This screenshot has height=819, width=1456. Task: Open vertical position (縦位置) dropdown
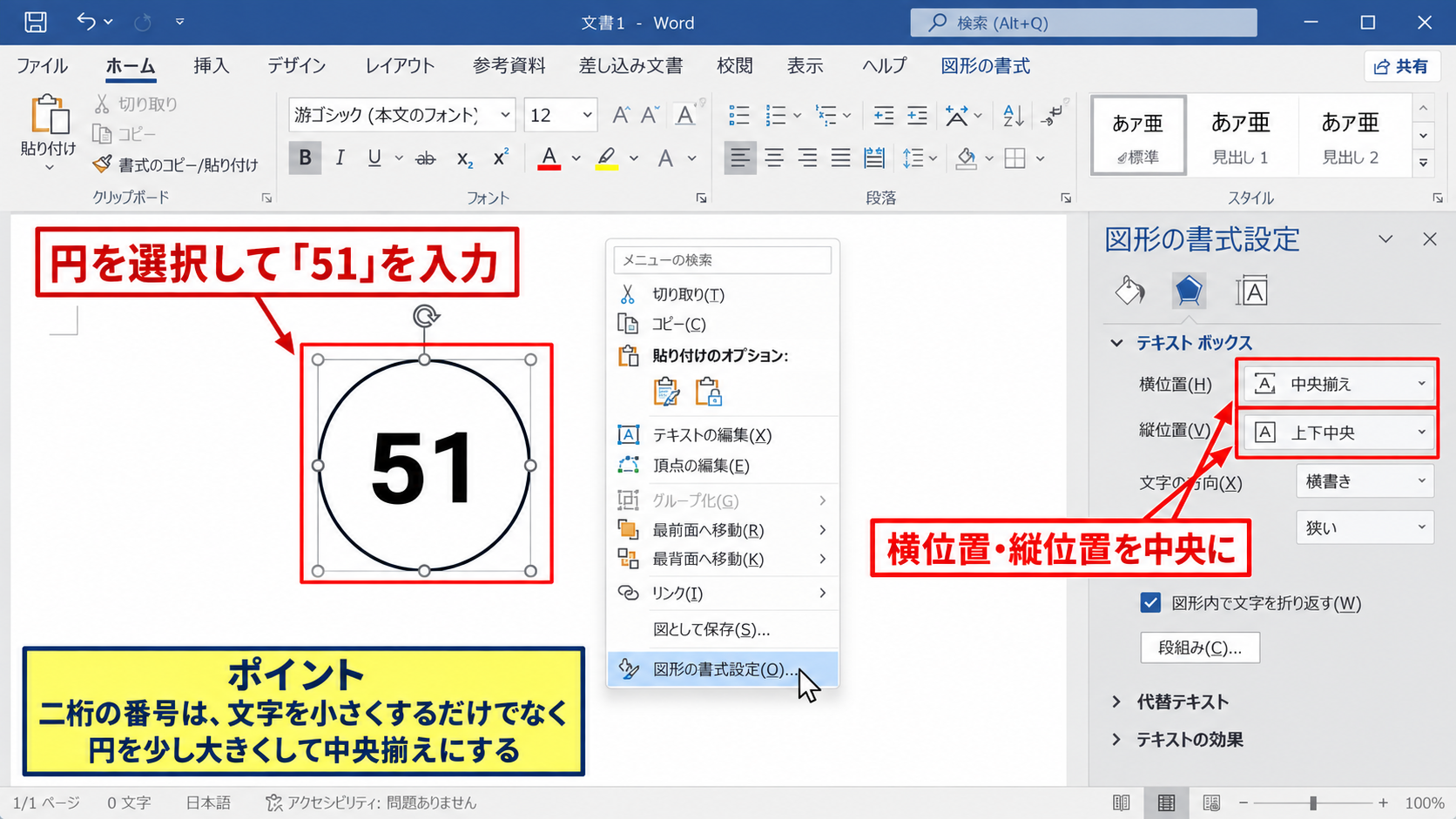tap(1338, 432)
